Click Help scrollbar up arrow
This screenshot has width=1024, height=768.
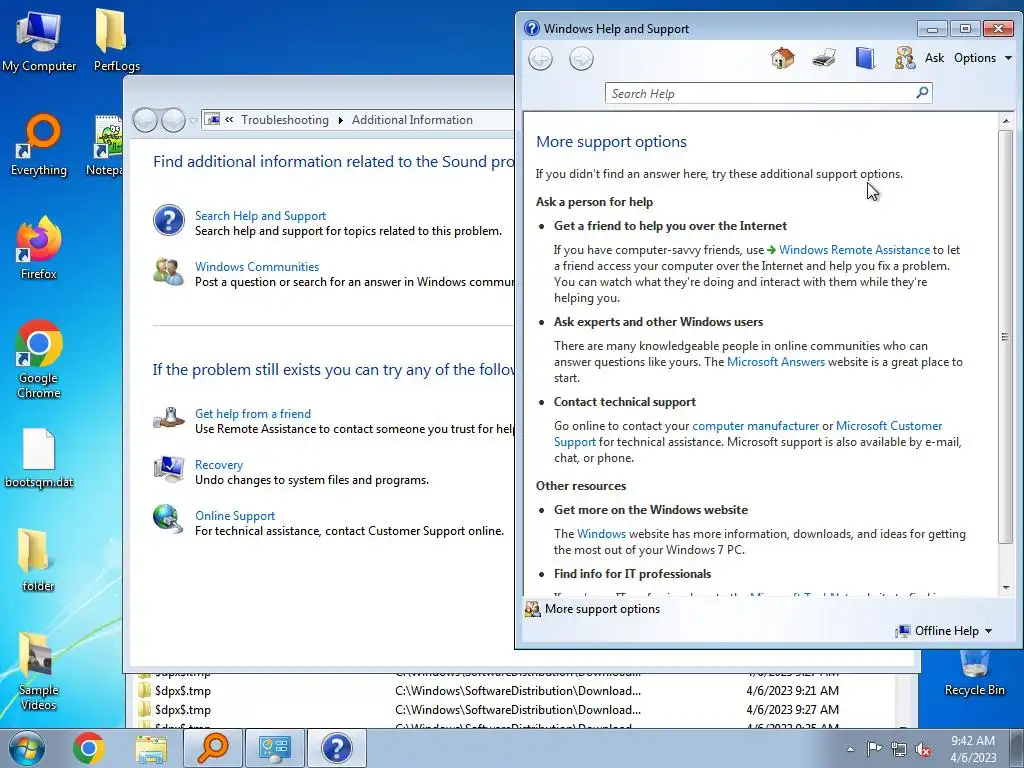pos(1006,121)
